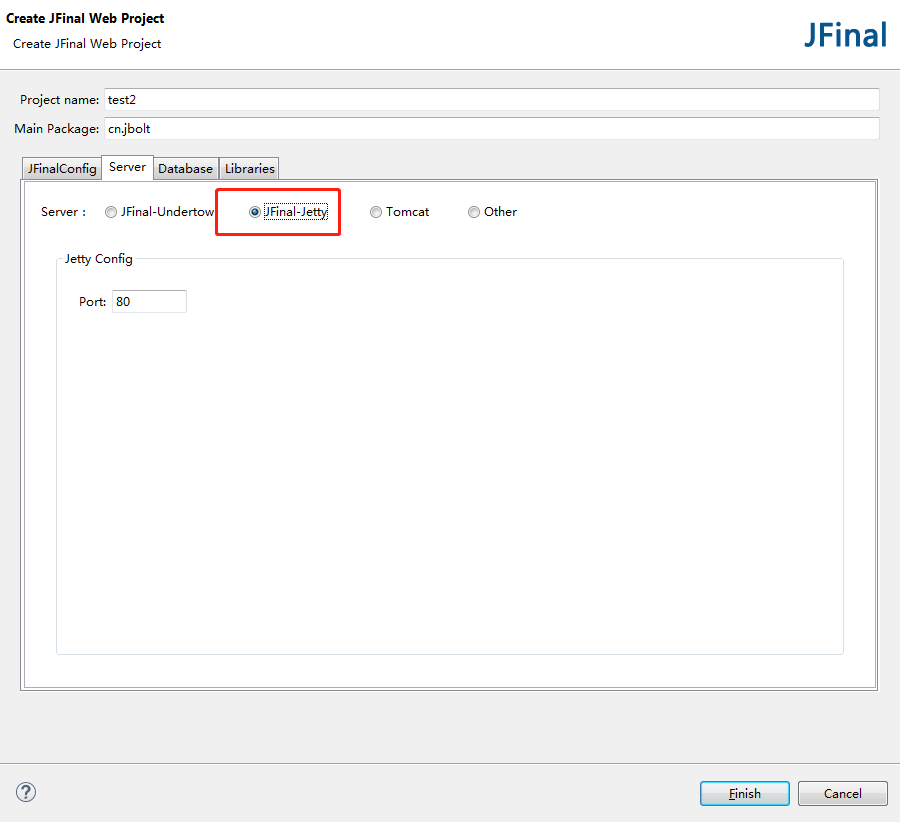Switch to the JFinalConfig tab
The image size is (900, 822).
pos(62,169)
